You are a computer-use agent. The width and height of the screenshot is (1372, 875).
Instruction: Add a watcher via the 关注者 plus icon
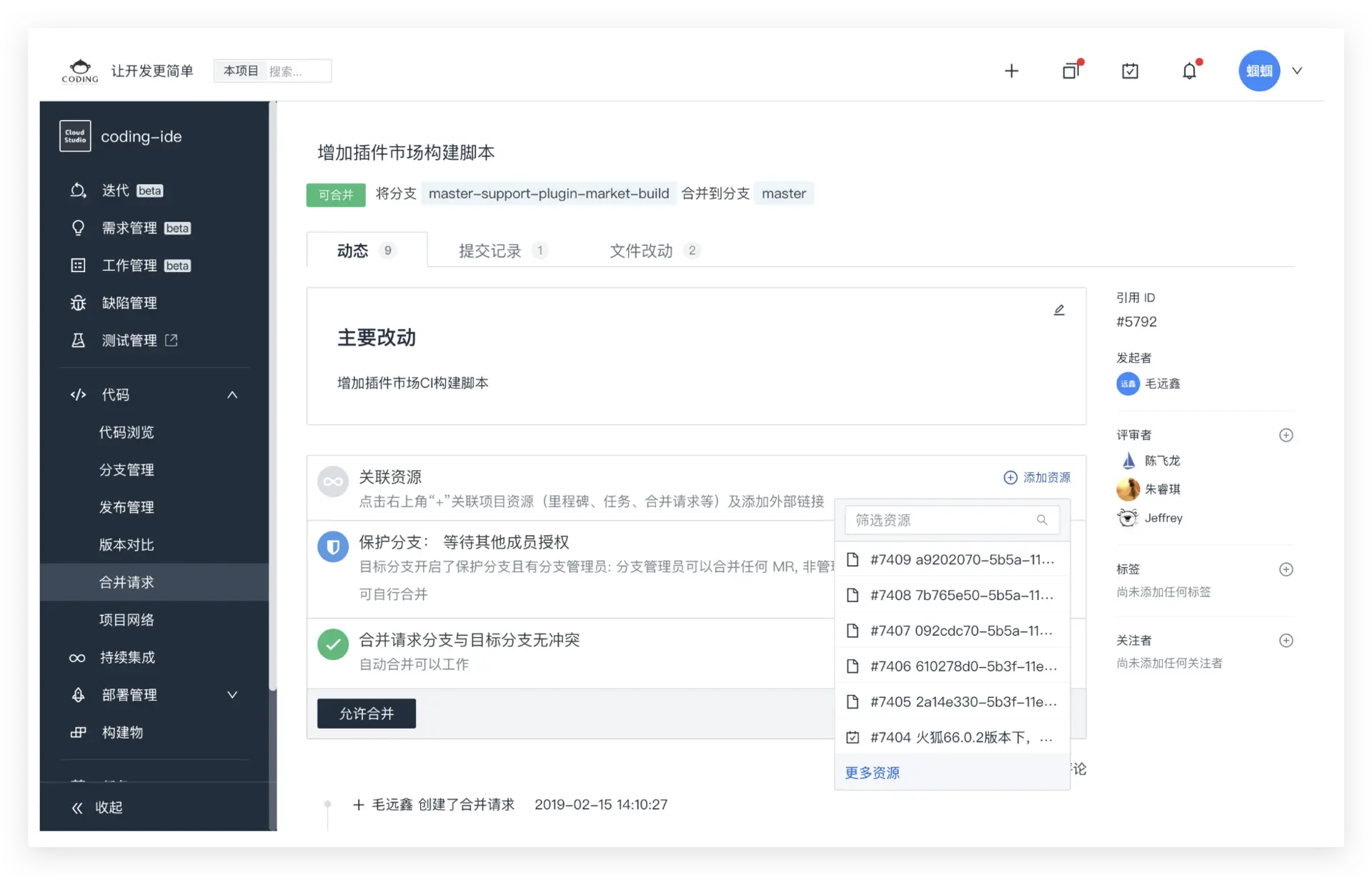(x=1286, y=640)
